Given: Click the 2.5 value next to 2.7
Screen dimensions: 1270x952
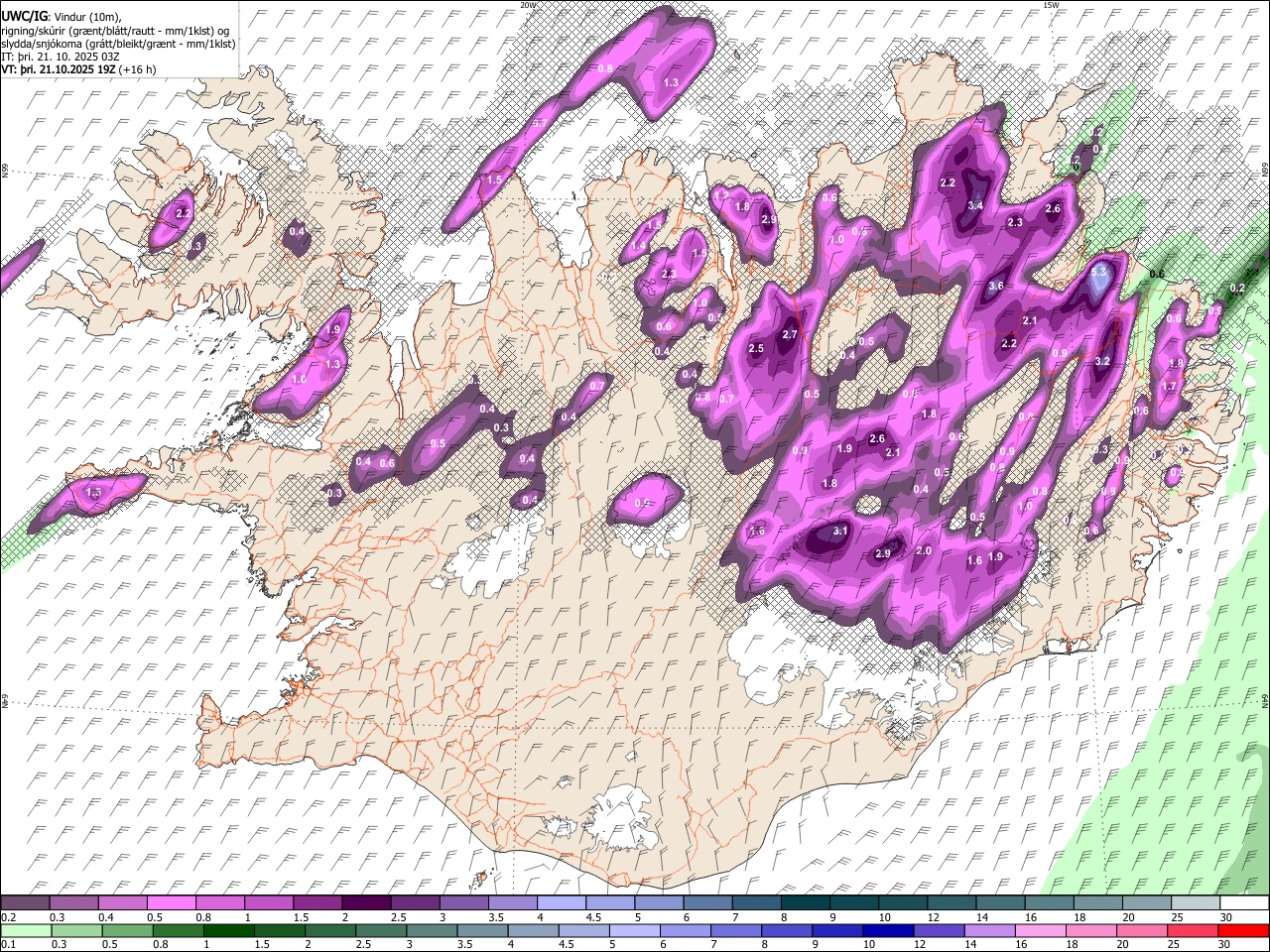Looking at the screenshot, I should [756, 348].
